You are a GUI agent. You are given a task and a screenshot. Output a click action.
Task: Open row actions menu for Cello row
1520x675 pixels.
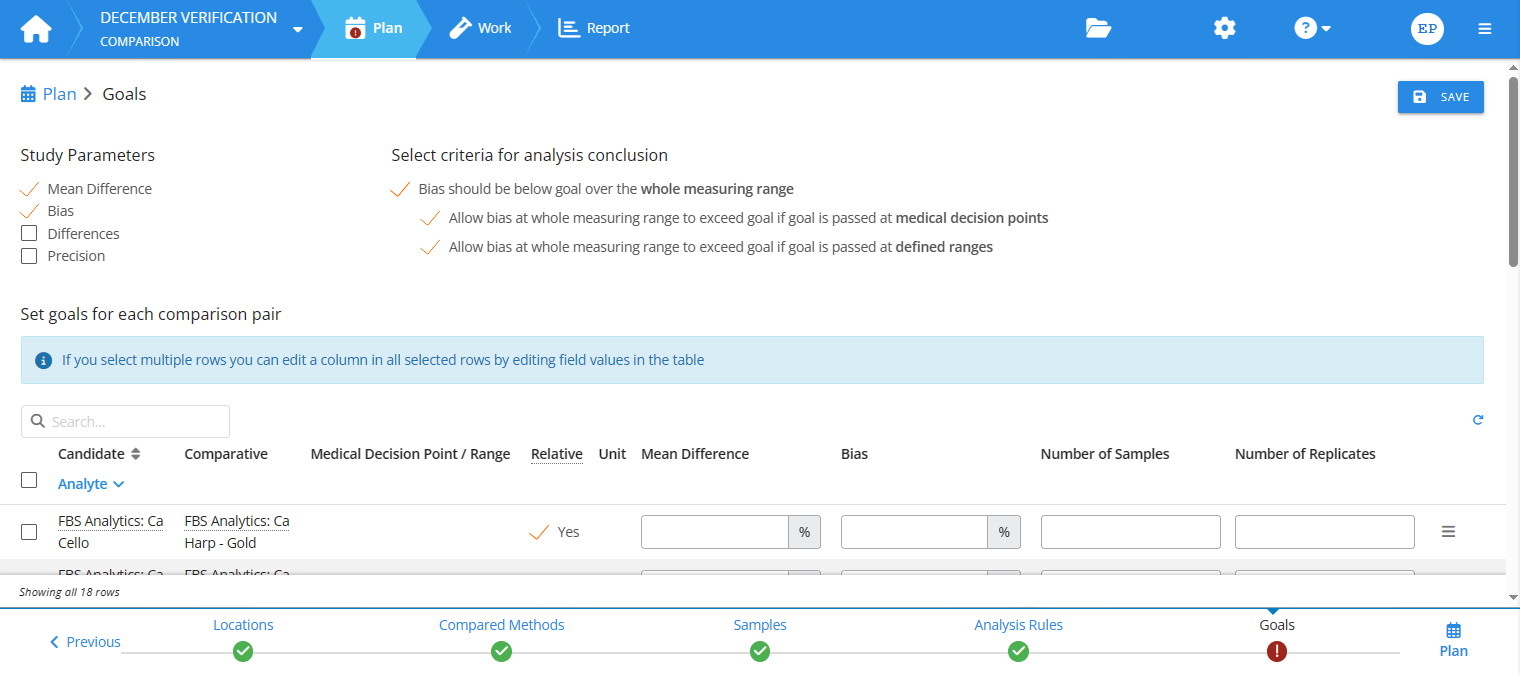[1447, 532]
